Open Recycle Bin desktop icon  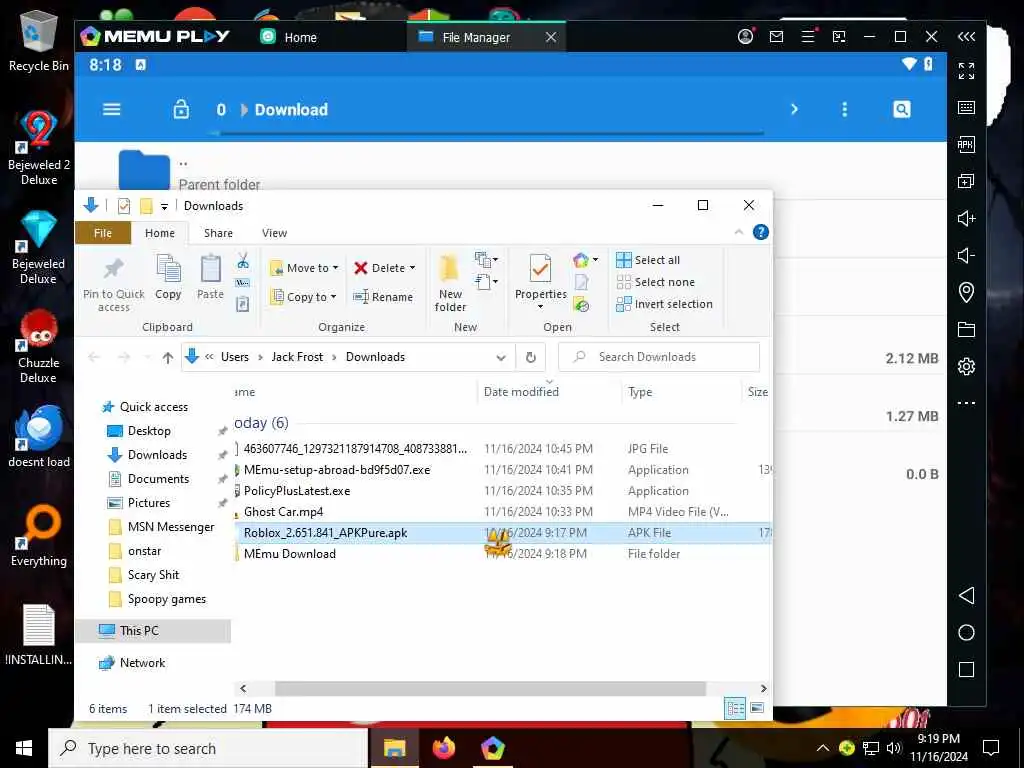(39, 40)
